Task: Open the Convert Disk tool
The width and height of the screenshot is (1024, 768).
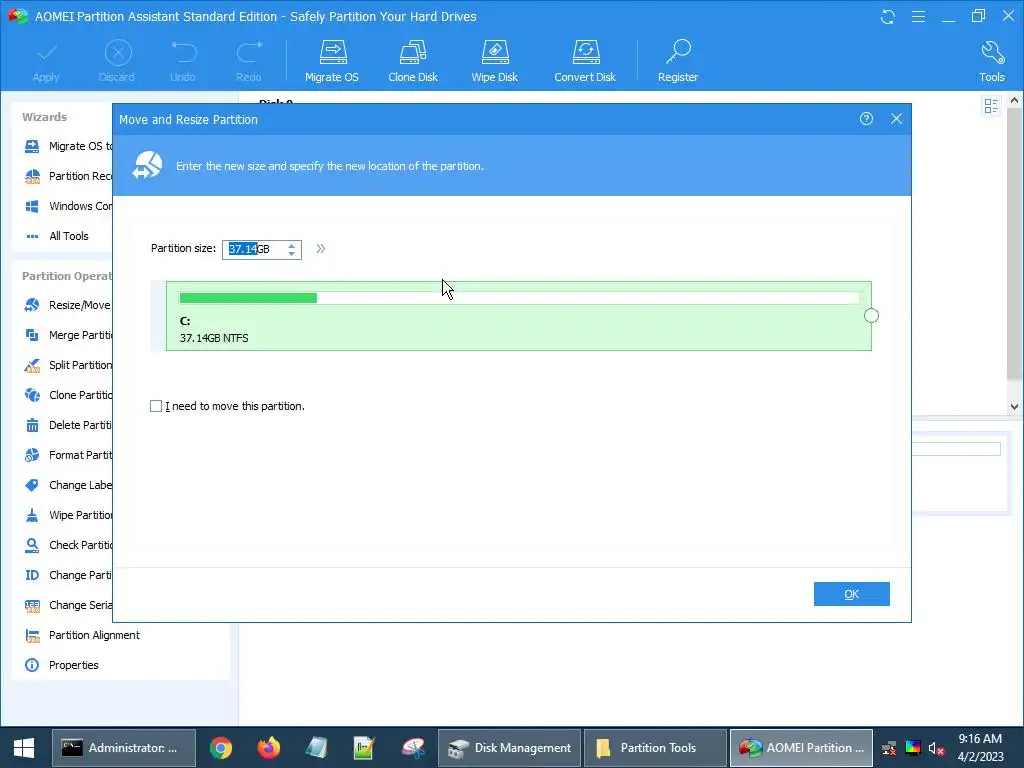Action: [x=585, y=61]
